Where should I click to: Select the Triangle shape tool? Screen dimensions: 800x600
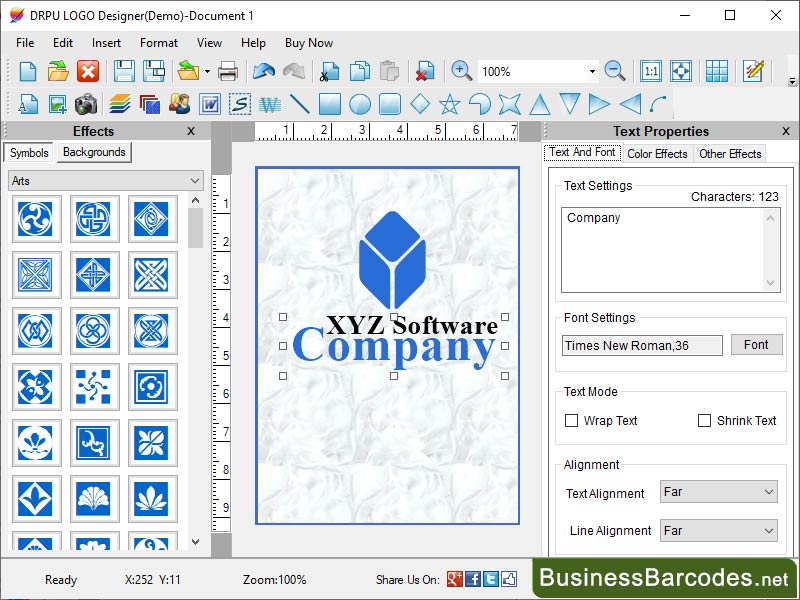[x=540, y=103]
